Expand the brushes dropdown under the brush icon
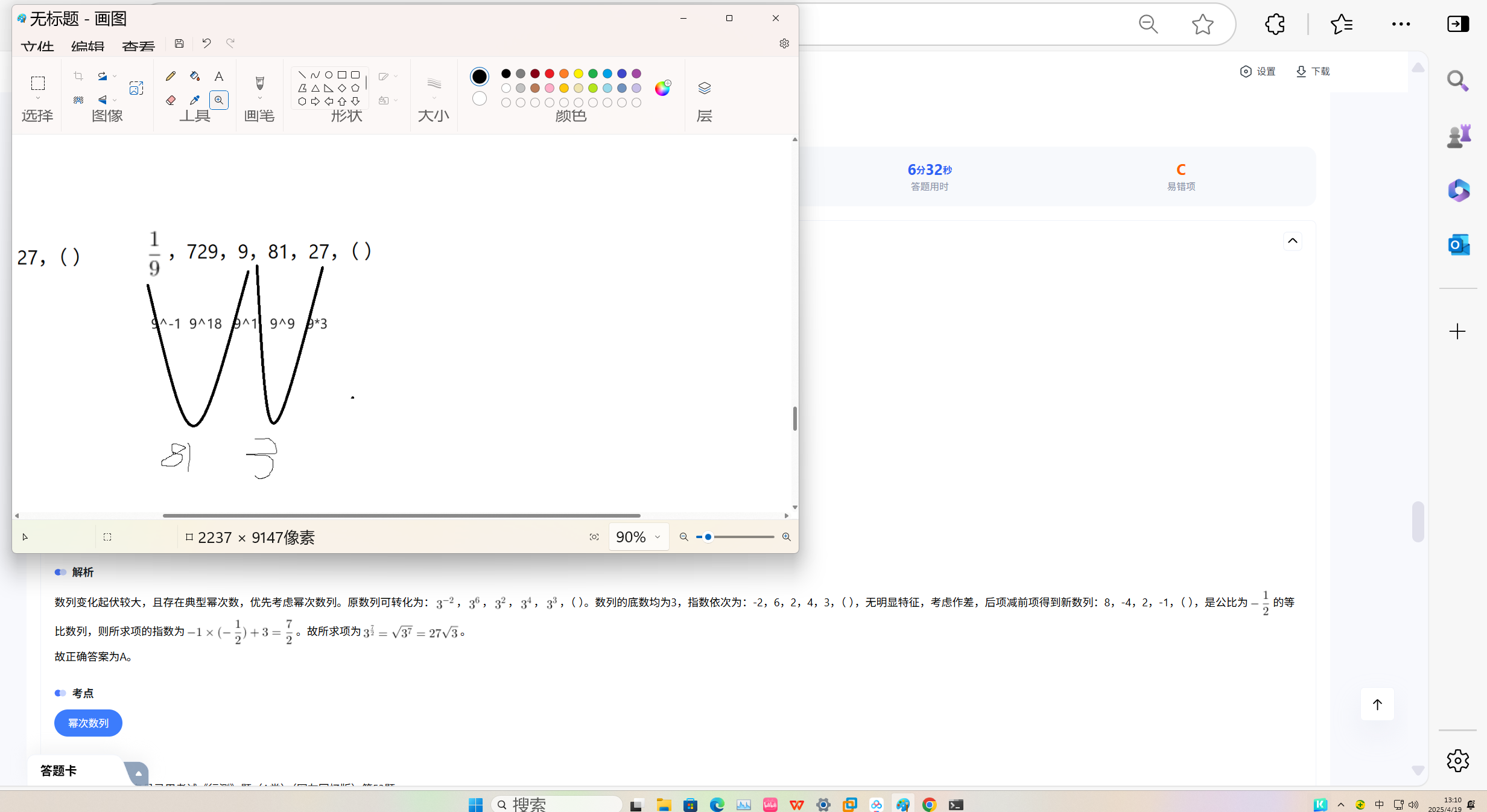 click(x=260, y=98)
